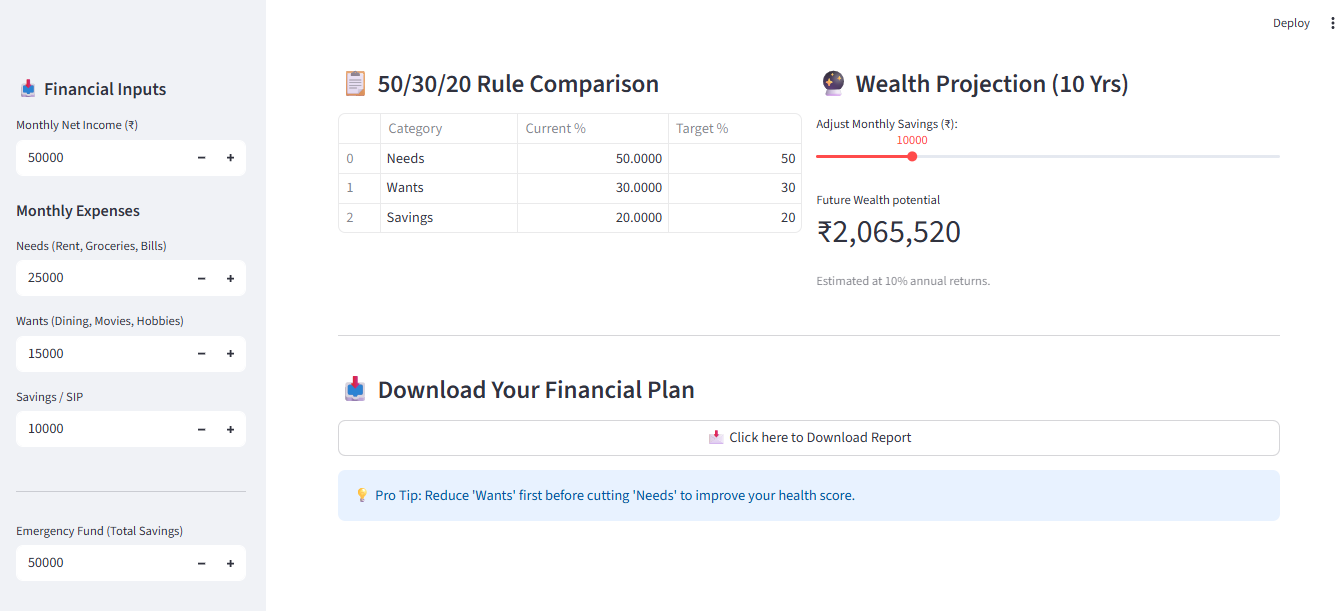Select the Savings row category cell
This screenshot has height=611, width=1343.
tap(448, 218)
